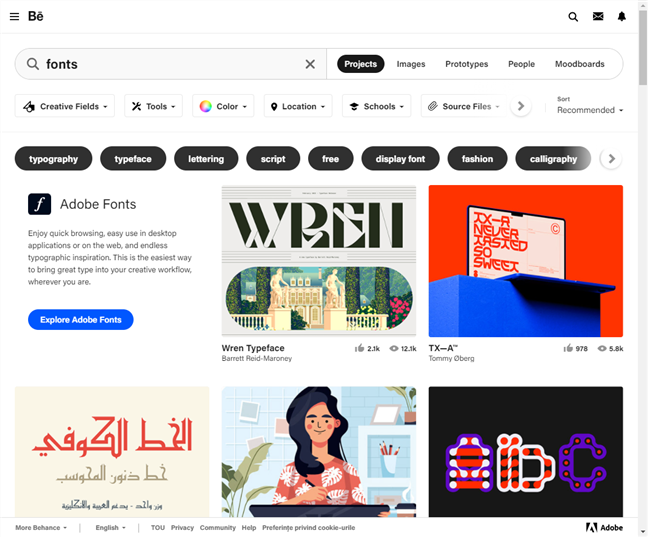Visit Barrett Reid-Maroney's profile

click(x=257, y=358)
